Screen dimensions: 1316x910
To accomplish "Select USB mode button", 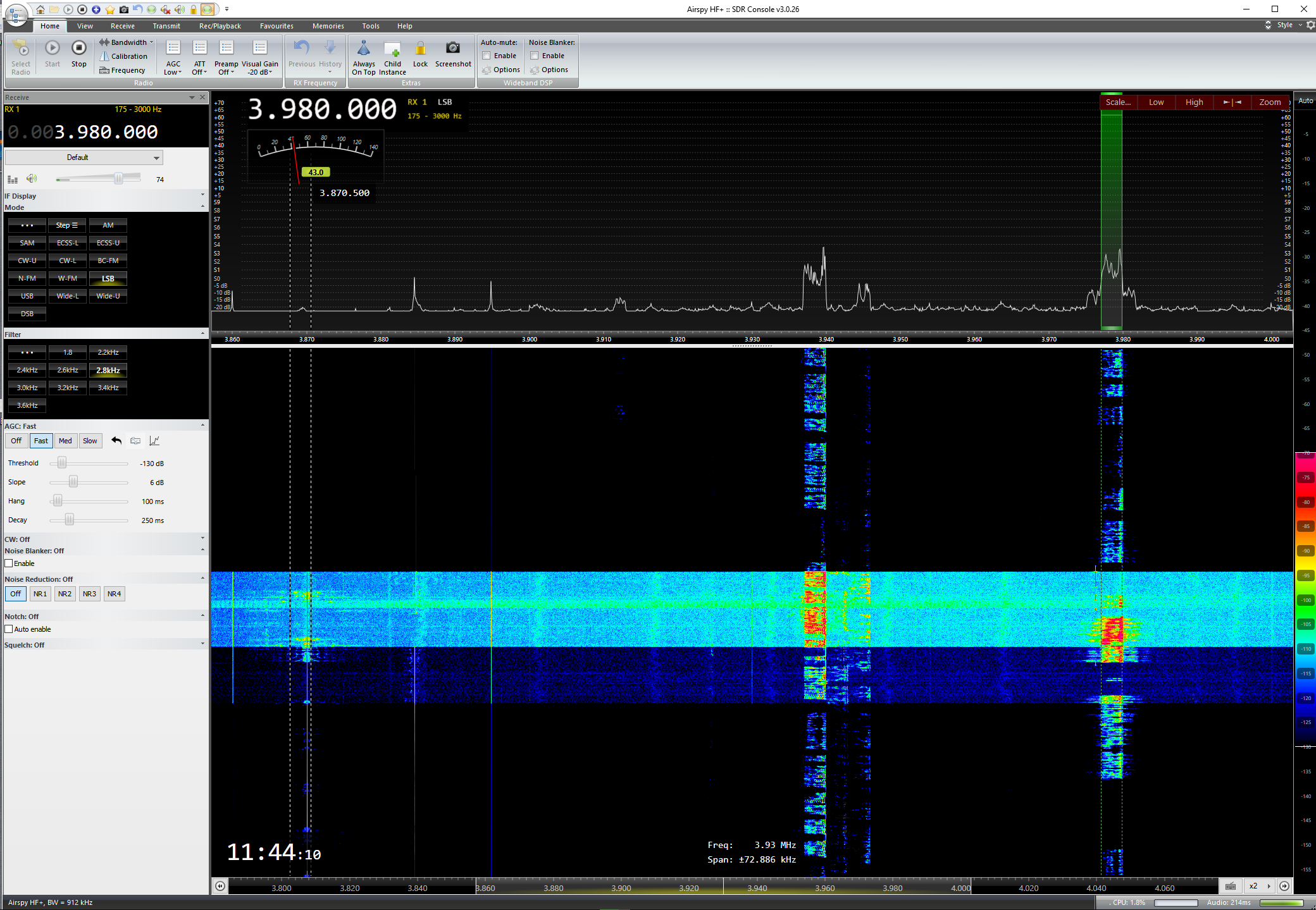I will (x=27, y=296).
